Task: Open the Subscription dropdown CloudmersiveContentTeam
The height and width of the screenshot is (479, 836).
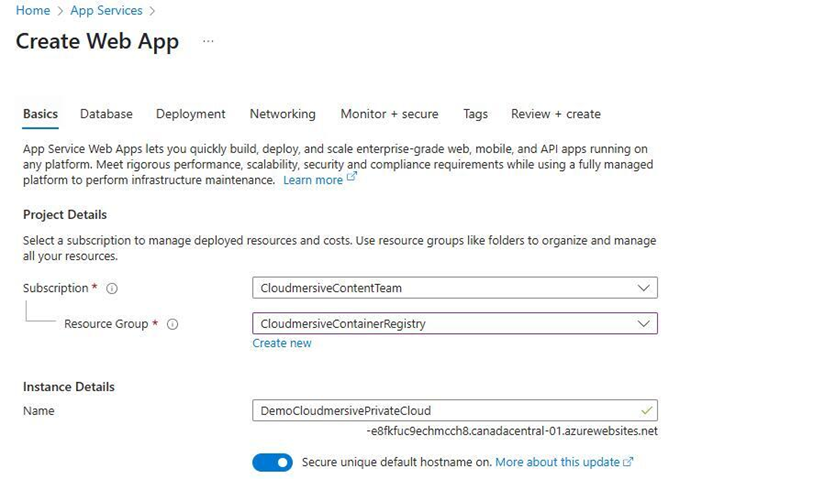Action: pyautogui.click(x=455, y=288)
